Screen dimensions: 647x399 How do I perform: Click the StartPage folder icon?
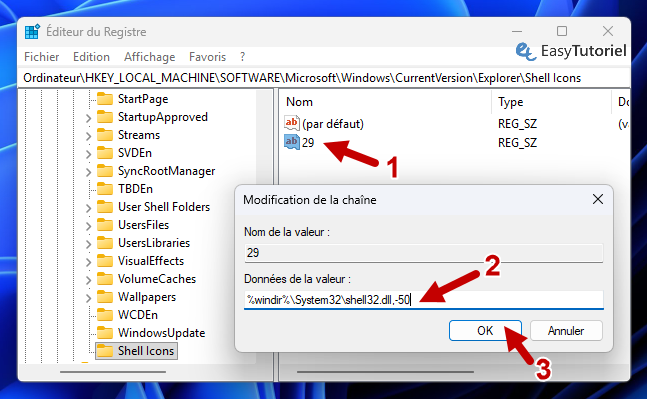tap(105, 99)
